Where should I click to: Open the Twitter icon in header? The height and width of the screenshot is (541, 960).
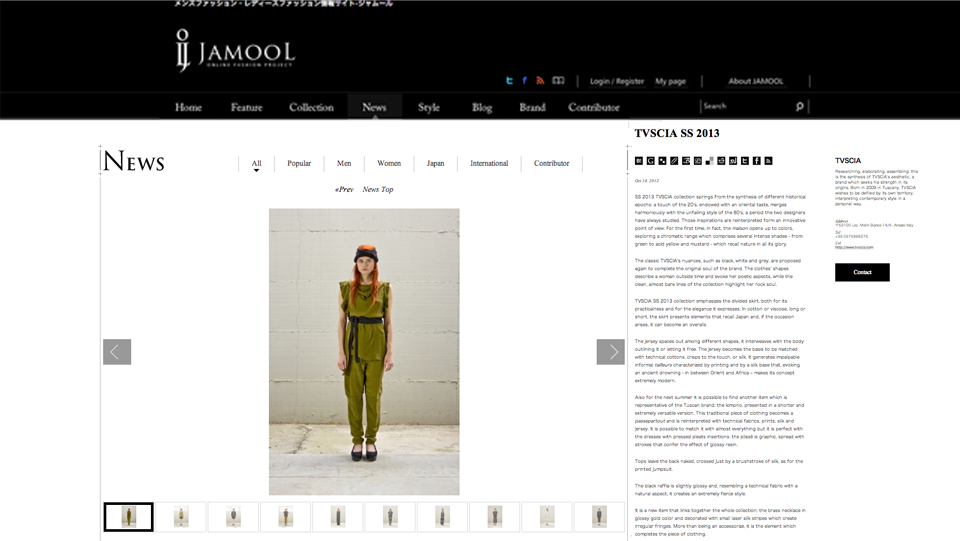pyautogui.click(x=509, y=81)
